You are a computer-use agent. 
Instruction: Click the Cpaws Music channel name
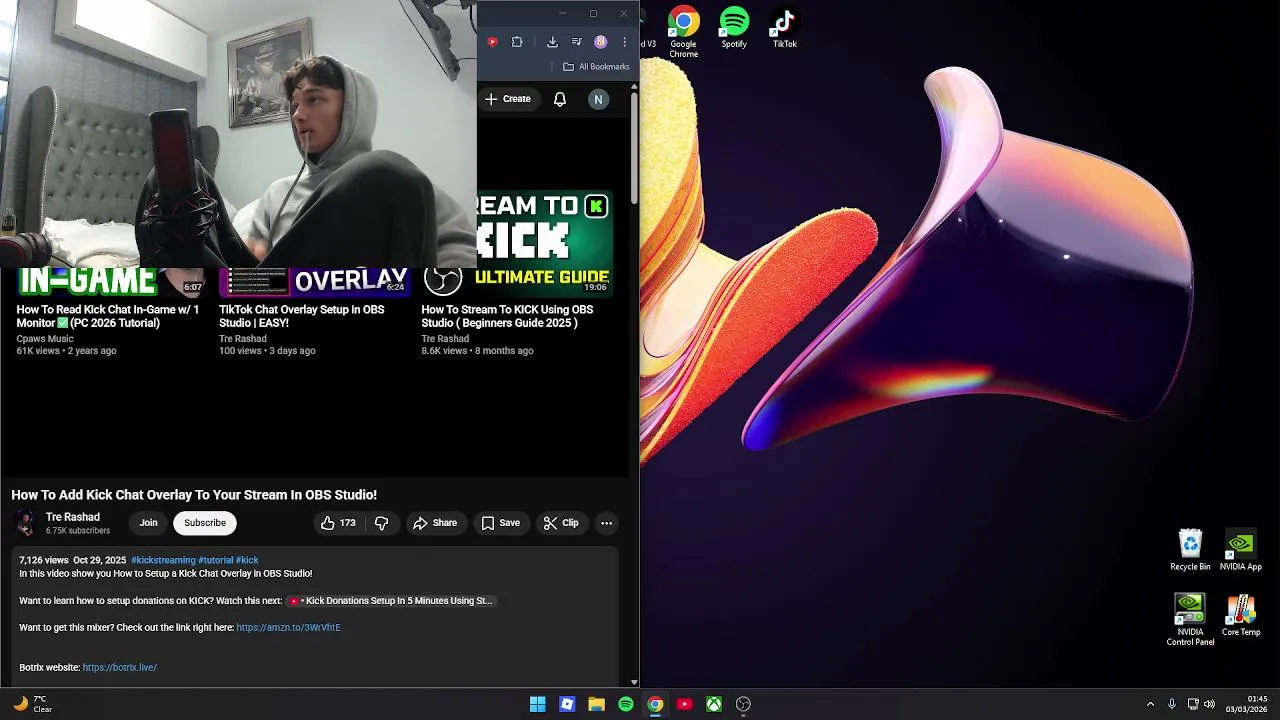(x=45, y=339)
